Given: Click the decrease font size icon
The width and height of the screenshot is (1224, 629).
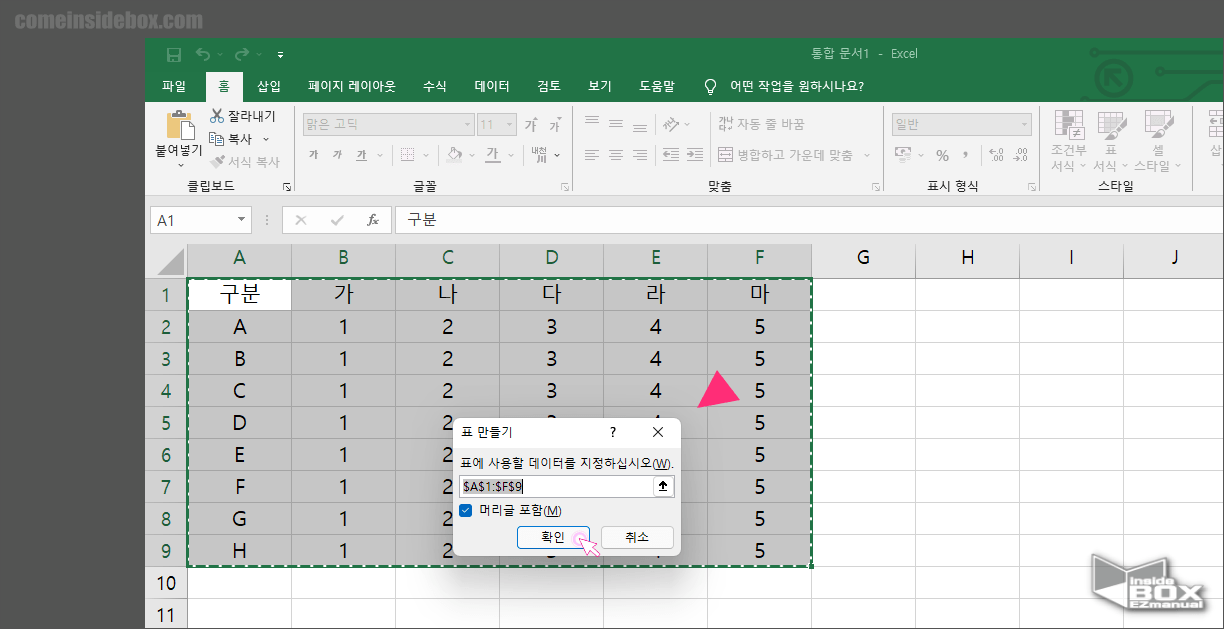Looking at the screenshot, I should click(554, 125).
